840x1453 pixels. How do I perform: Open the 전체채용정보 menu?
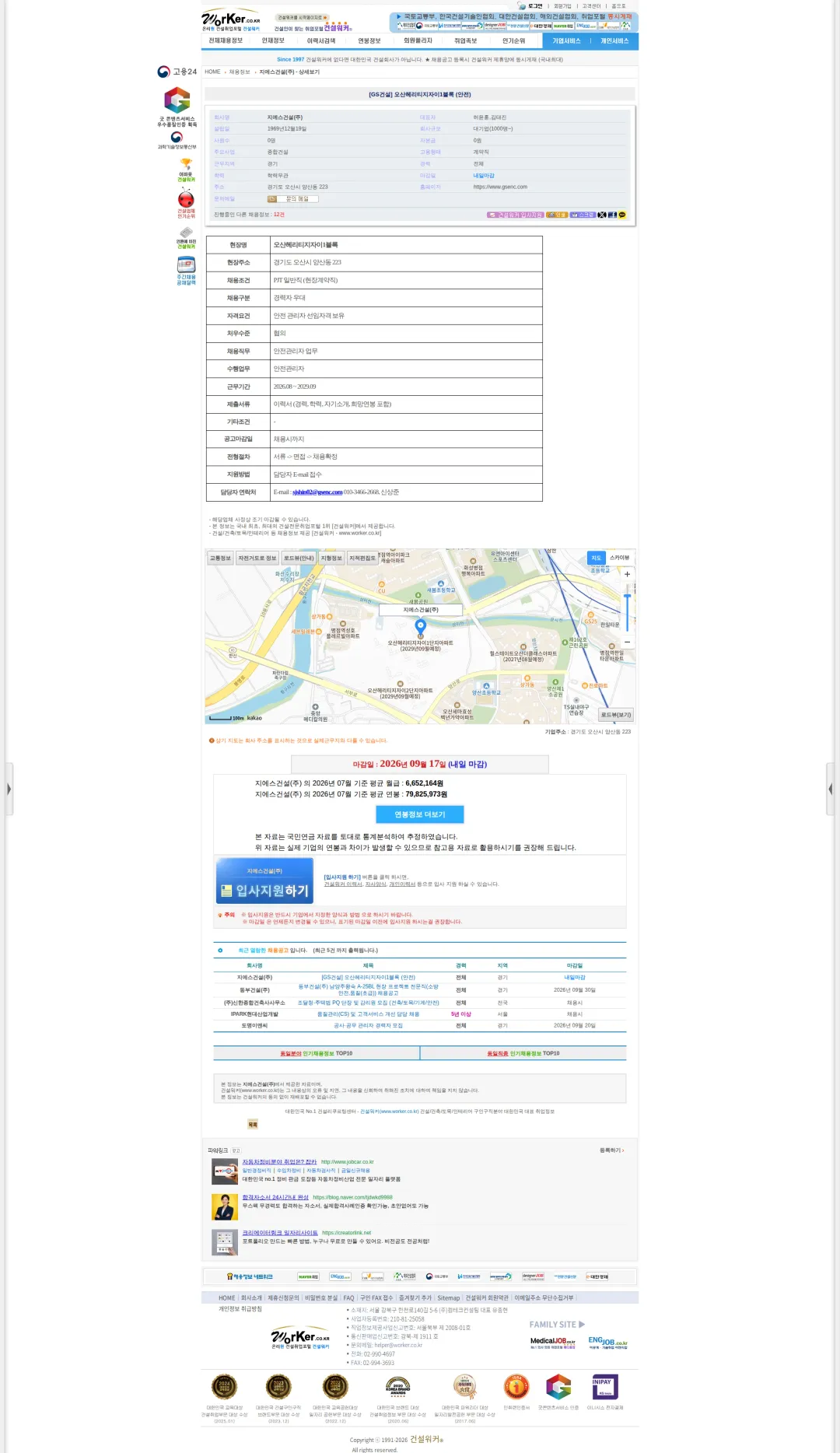point(226,40)
